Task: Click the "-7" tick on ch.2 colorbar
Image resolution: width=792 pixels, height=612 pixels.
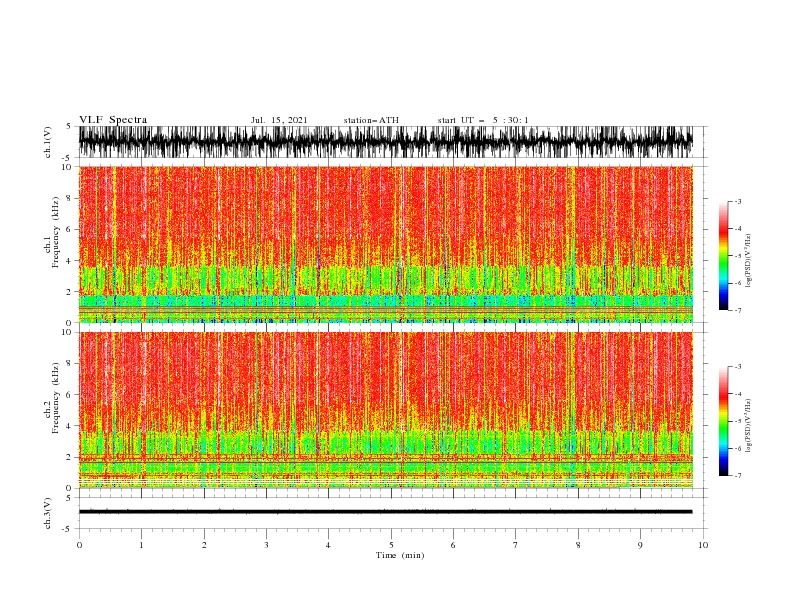Action: pyautogui.click(x=737, y=475)
